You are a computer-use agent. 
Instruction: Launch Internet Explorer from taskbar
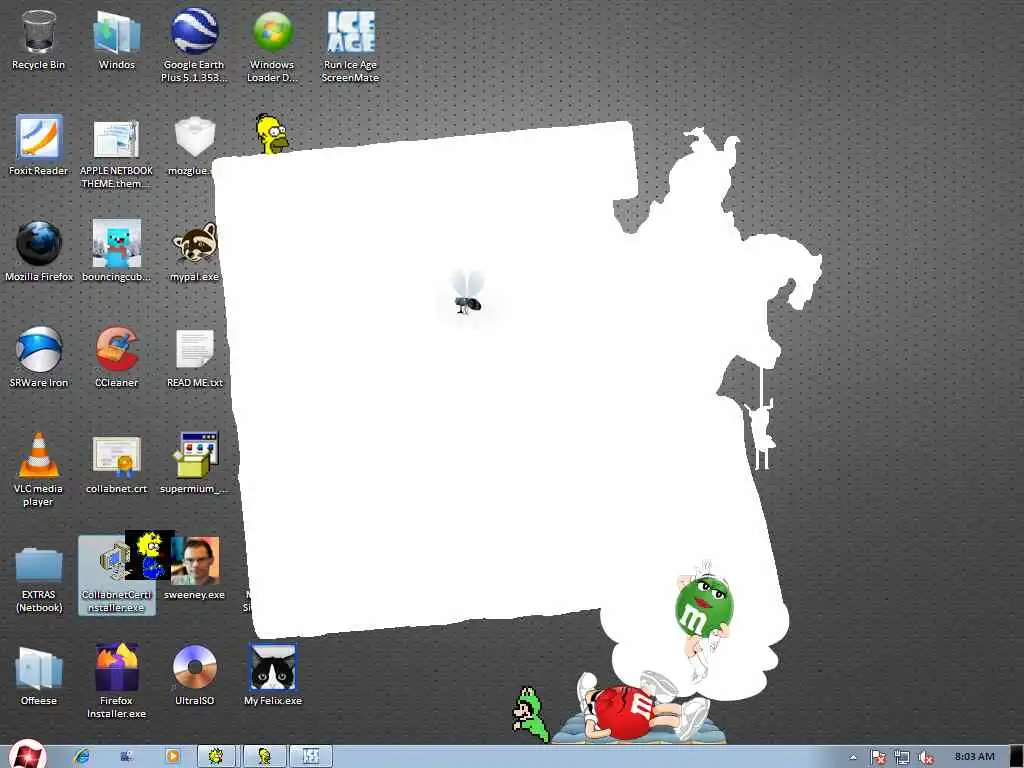point(81,756)
